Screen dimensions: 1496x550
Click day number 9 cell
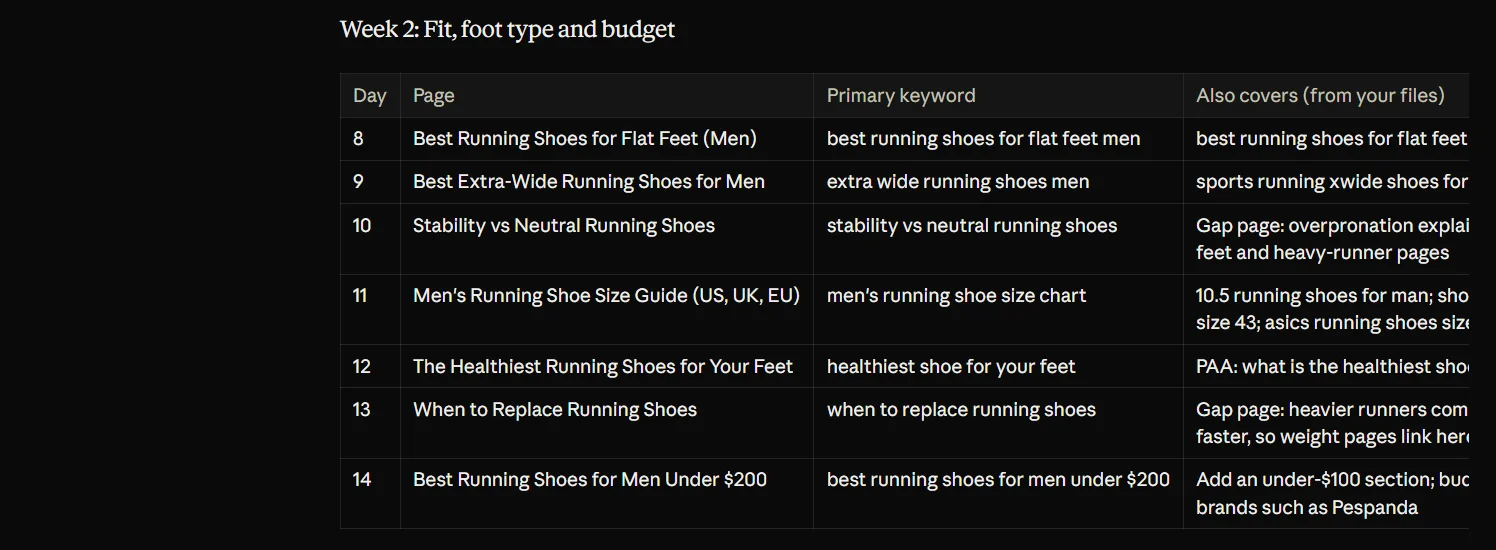coord(370,182)
